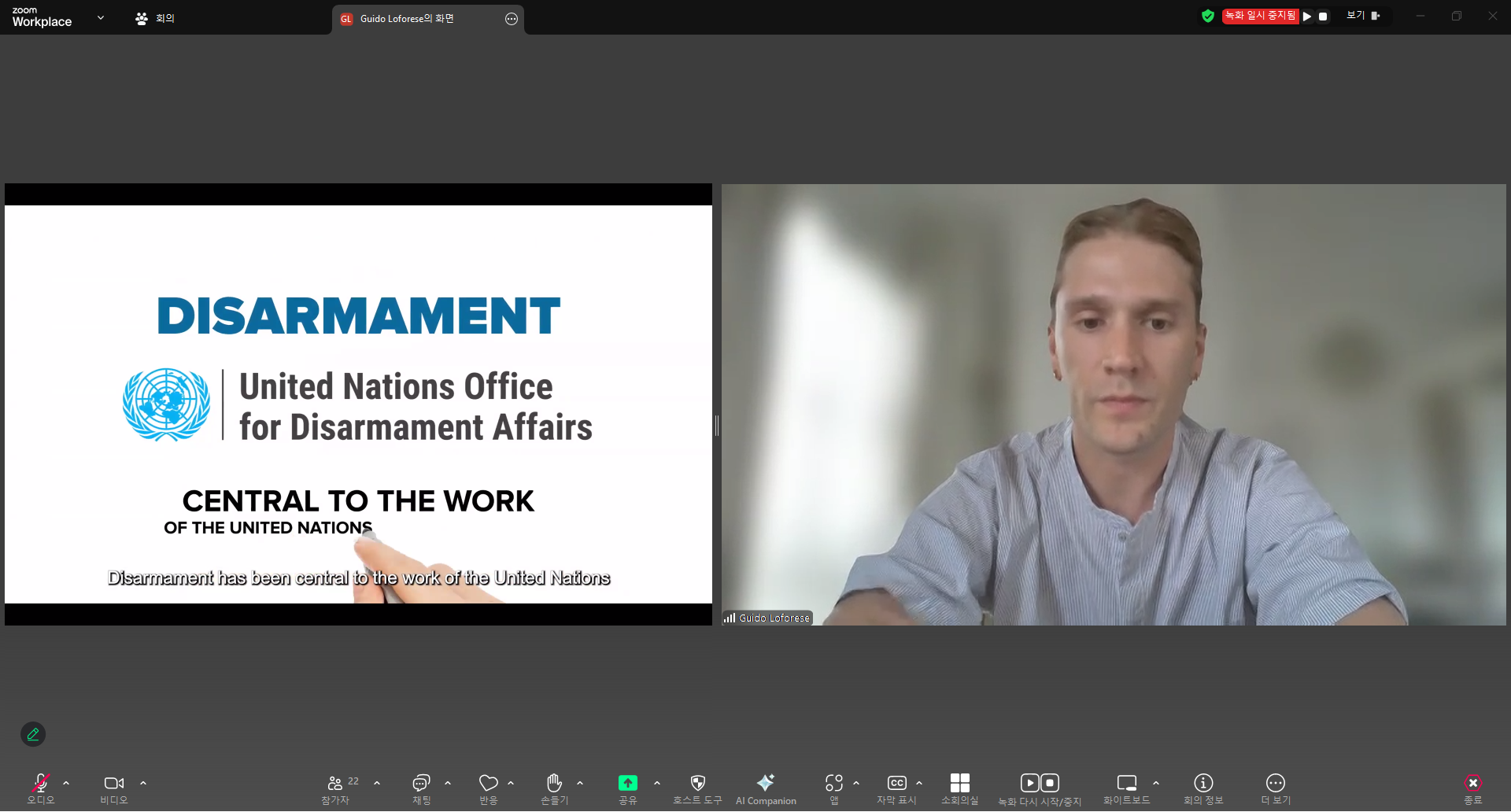This screenshot has height=812, width=1511.
Task: Expand chat options caret next to 채팅
Action: 448,784
